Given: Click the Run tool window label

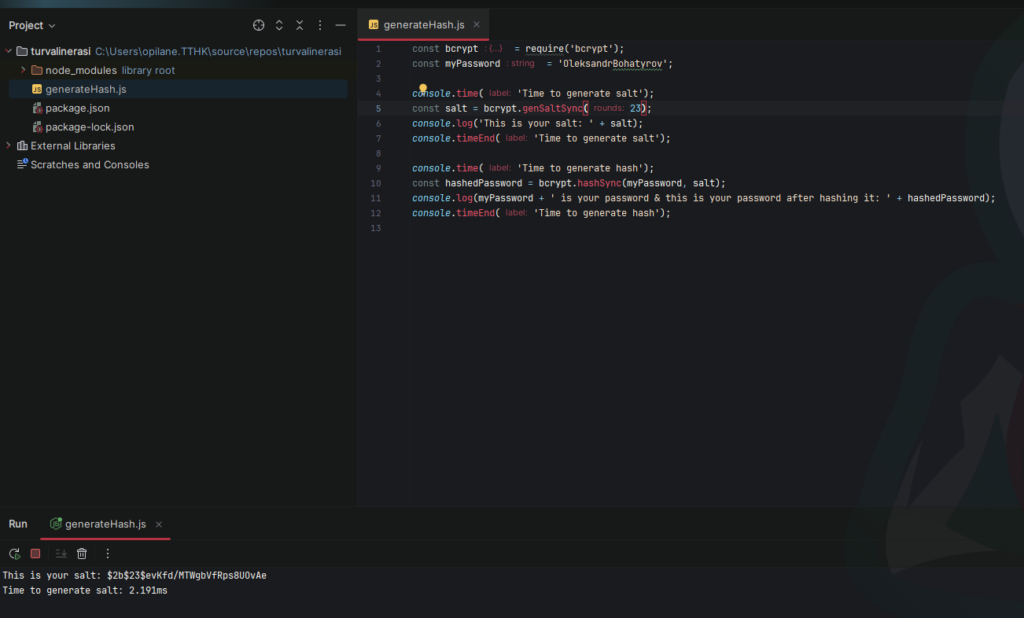Looking at the screenshot, I should tap(18, 524).
